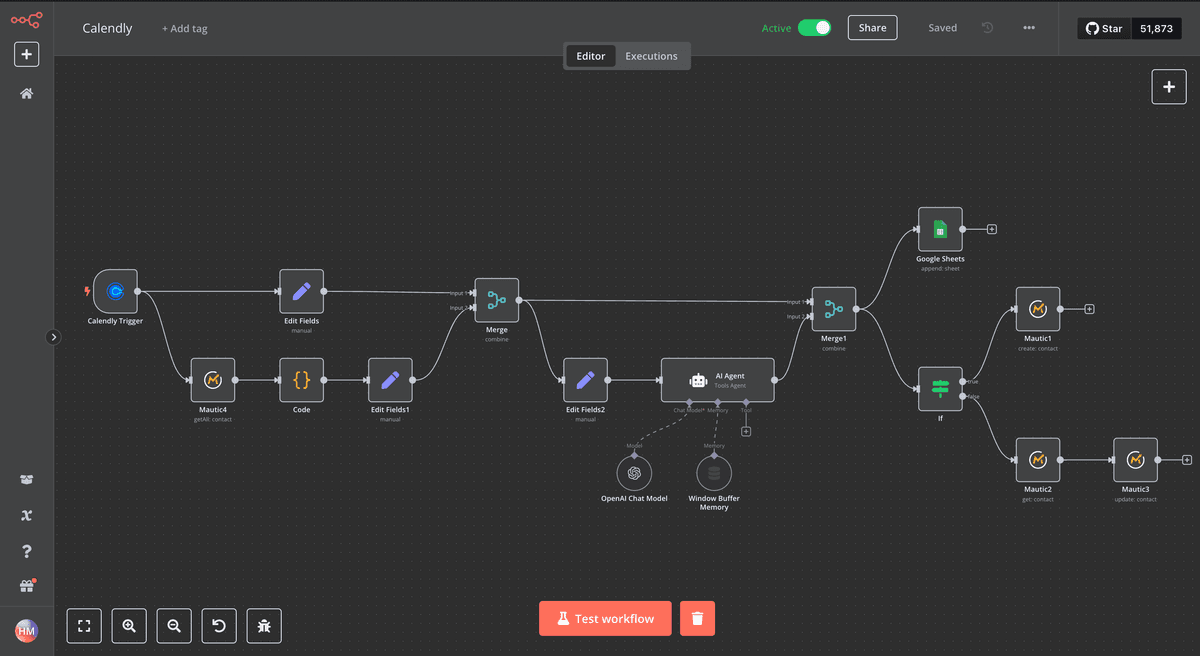Click the Calendly workflow name
Screen dimensions: 1200x656
coord(107,28)
